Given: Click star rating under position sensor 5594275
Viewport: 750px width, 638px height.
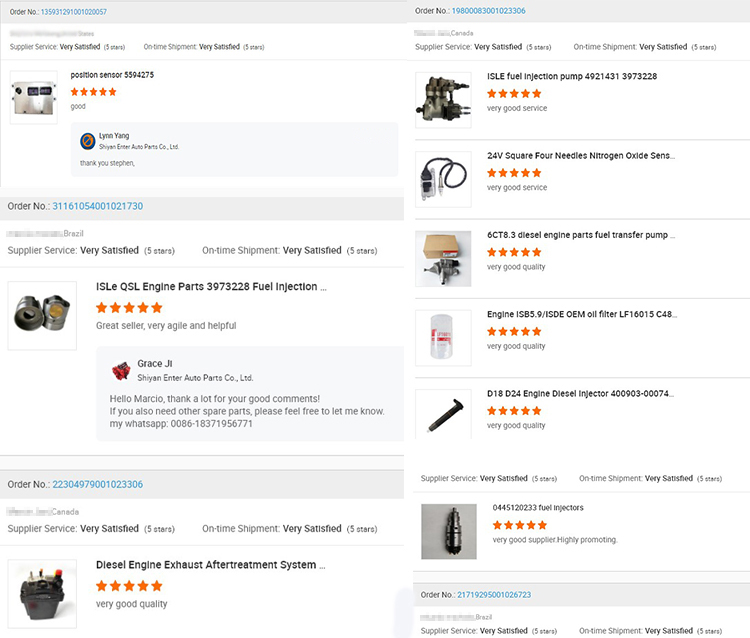Looking at the screenshot, I should point(93,92).
